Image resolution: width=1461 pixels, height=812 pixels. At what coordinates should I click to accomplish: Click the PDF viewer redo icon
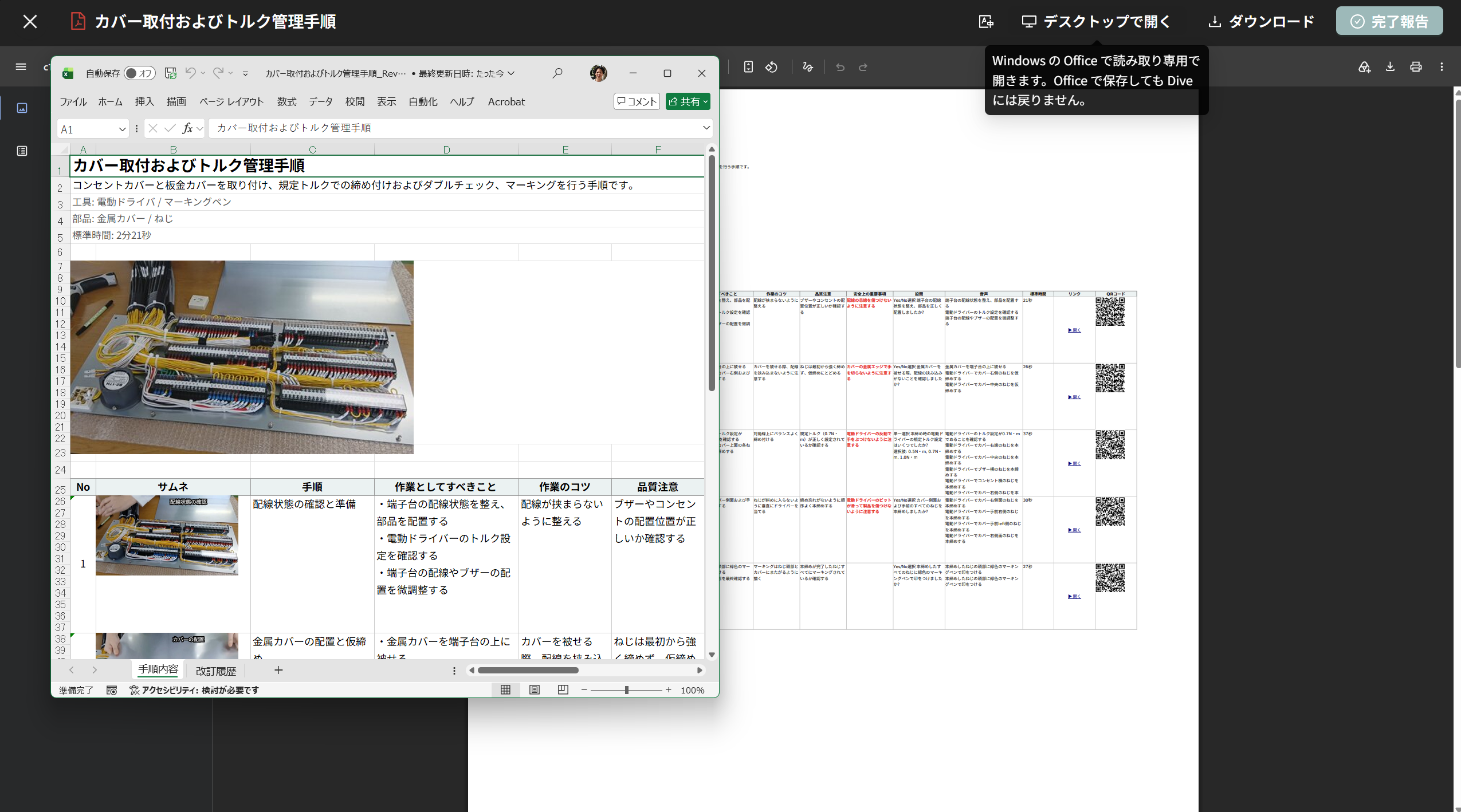click(x=863, y=66)
